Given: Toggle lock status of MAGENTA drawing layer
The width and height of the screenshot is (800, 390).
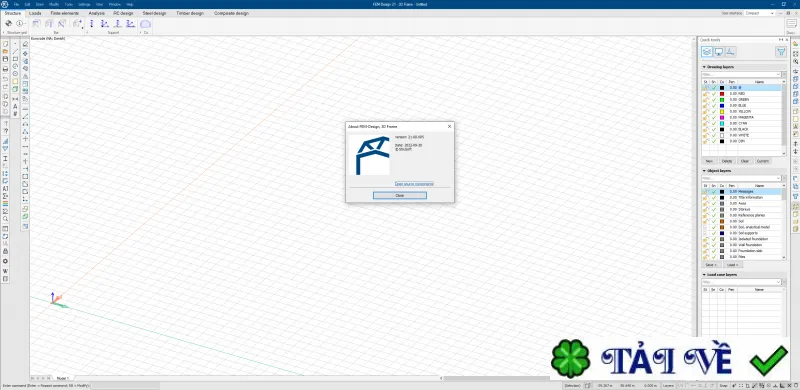Looking at the screenshot, I should pyautogui.click(x=705, y=117).
